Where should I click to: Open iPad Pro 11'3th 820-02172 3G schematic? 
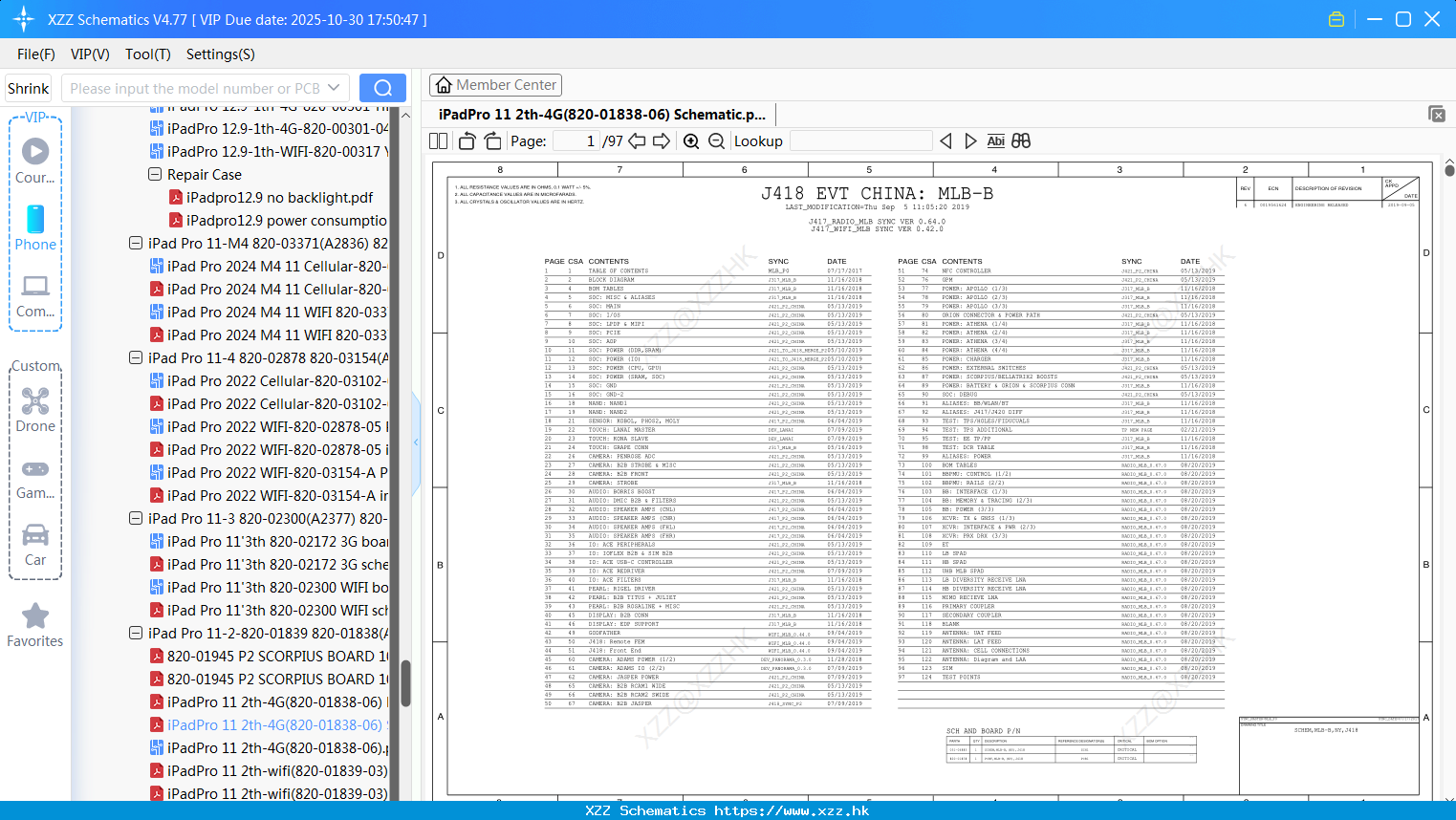[x=269, y=564]
